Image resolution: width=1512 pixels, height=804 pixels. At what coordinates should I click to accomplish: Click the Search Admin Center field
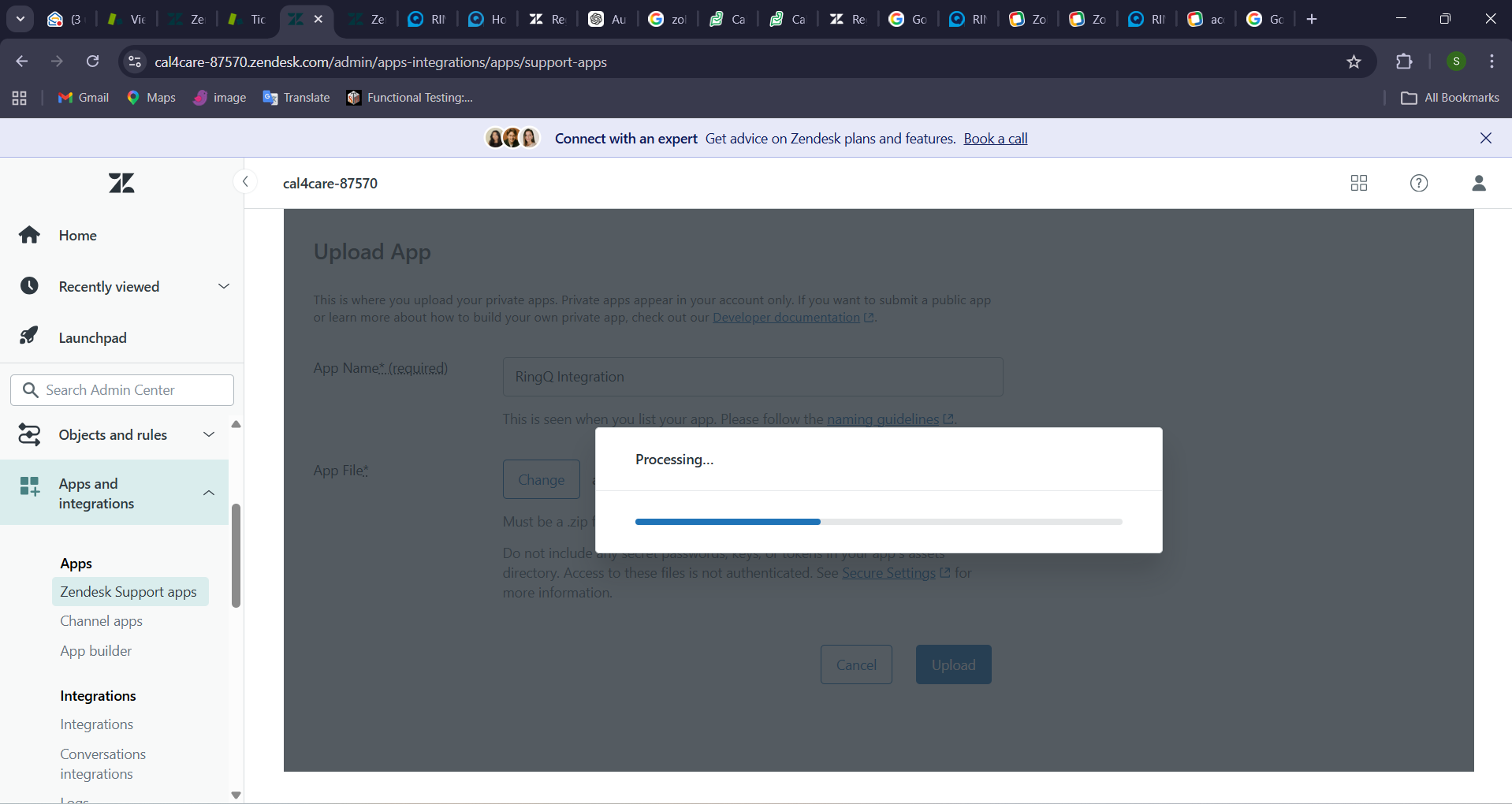click(122, 390)
